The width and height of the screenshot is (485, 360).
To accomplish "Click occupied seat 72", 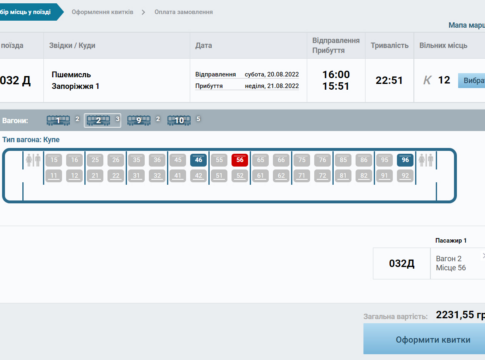I will [x=322, y=176].
